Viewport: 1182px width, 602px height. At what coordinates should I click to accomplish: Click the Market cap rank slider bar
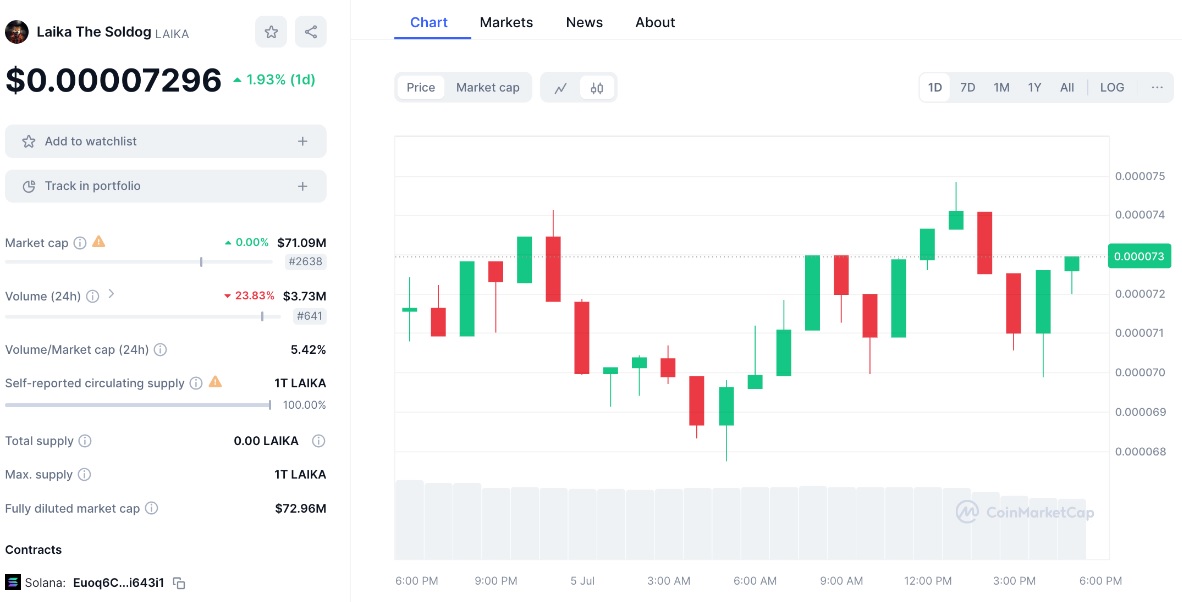[x=139, y=262]
